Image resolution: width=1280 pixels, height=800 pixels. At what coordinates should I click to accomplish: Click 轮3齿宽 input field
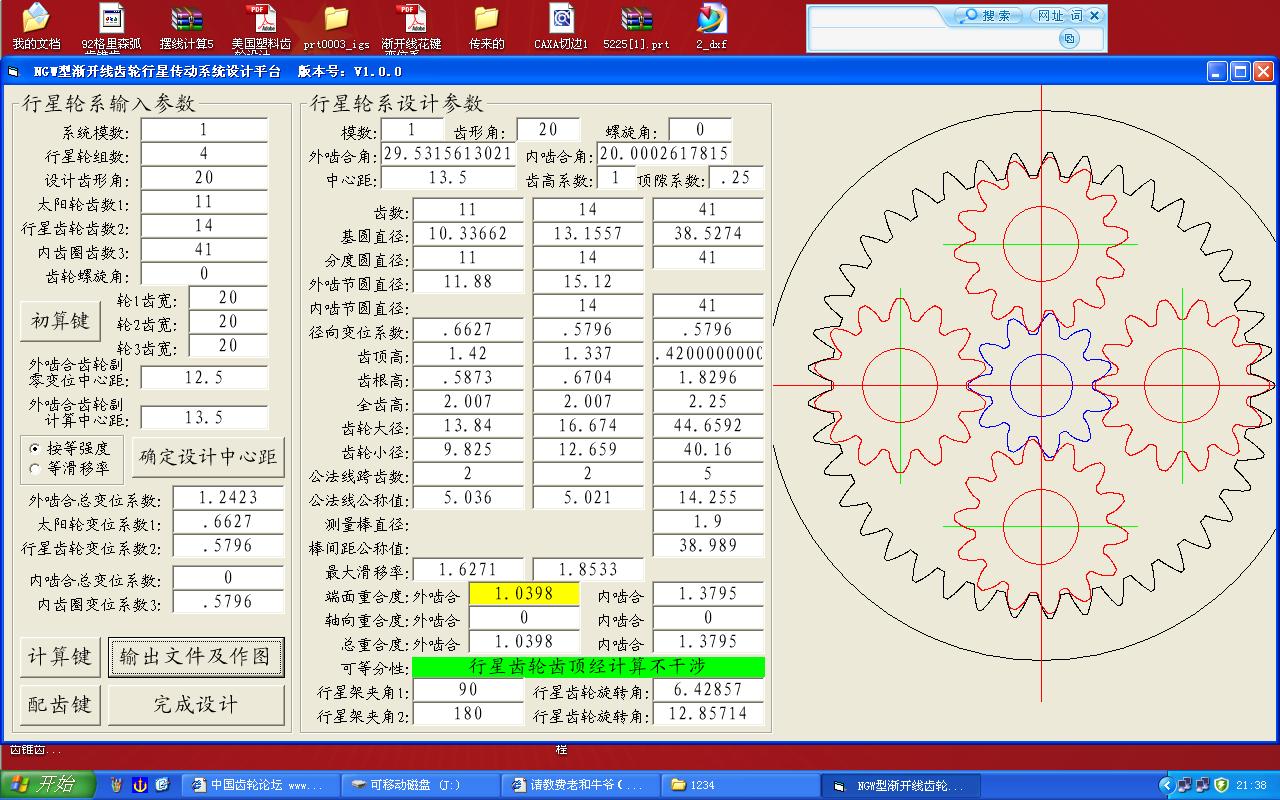(x=228, y=346)
